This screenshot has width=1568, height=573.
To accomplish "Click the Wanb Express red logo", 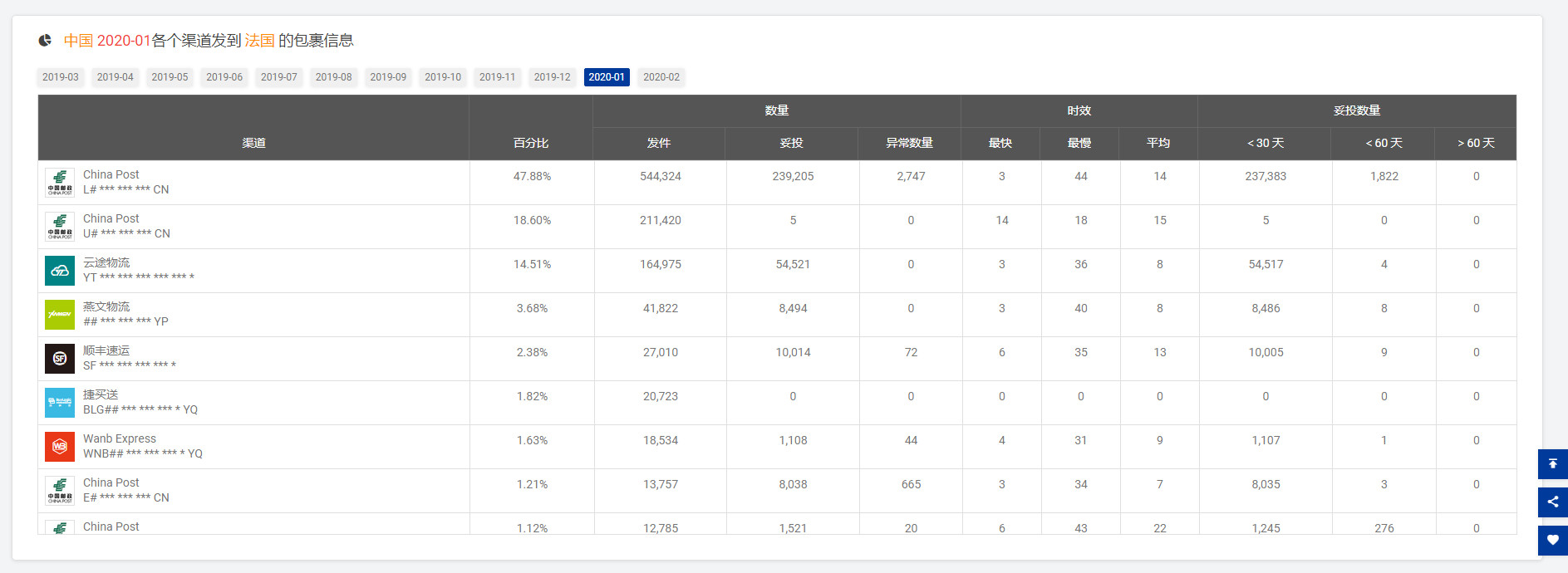I will click(60, 447).
